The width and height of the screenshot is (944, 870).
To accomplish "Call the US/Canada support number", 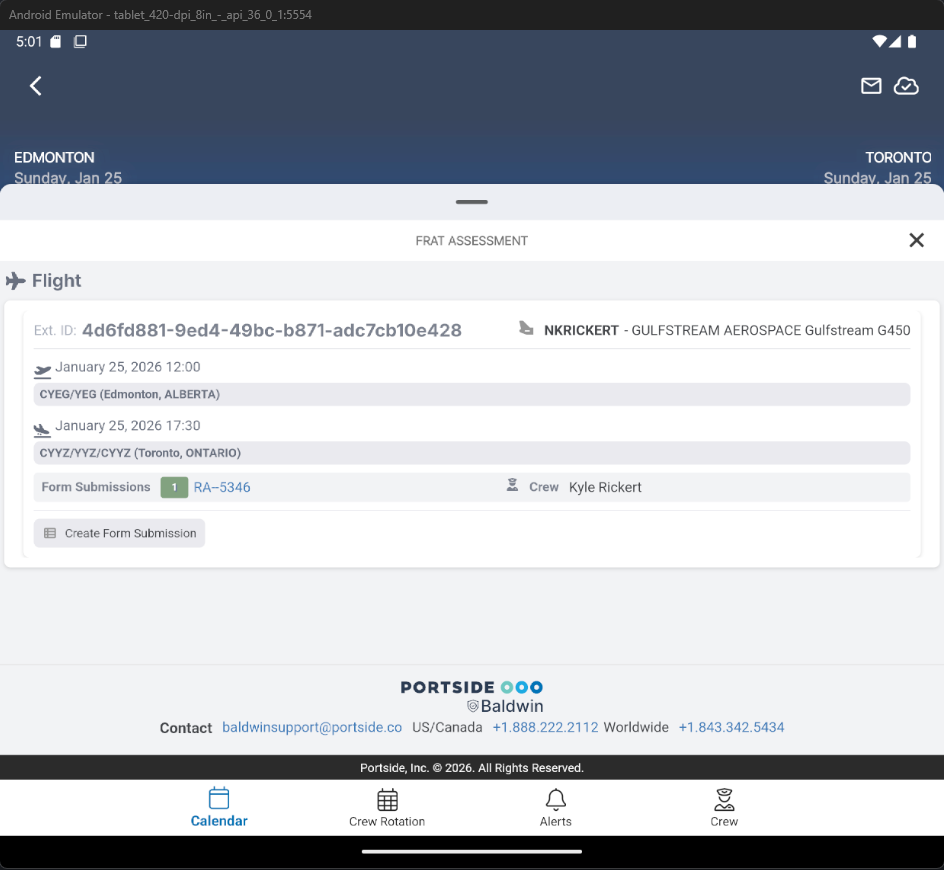I will pos(545,727).
